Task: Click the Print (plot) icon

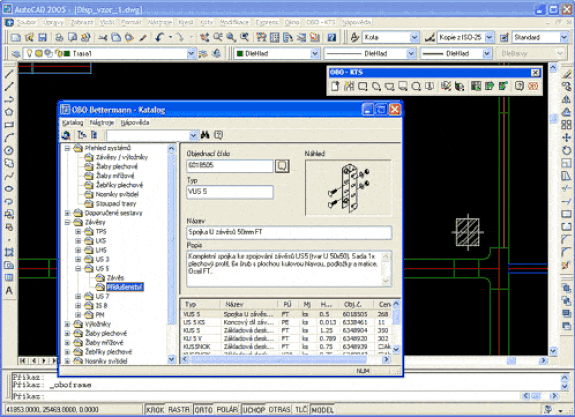Action: click(x=59, y=37)
